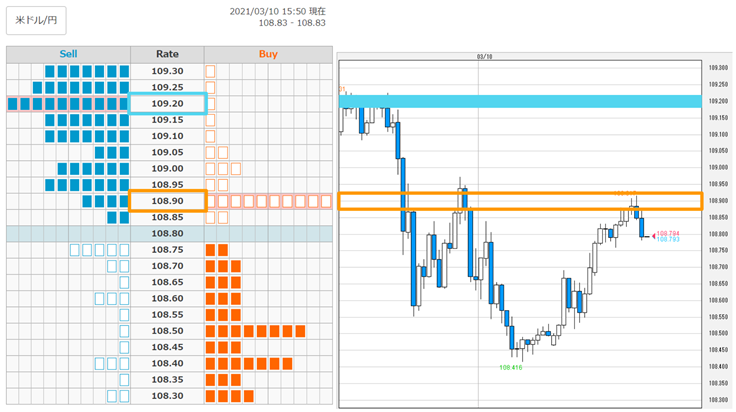Click the 108.500 chart axis label
This screenshot has width=736, height=412.
coord(718,333)
